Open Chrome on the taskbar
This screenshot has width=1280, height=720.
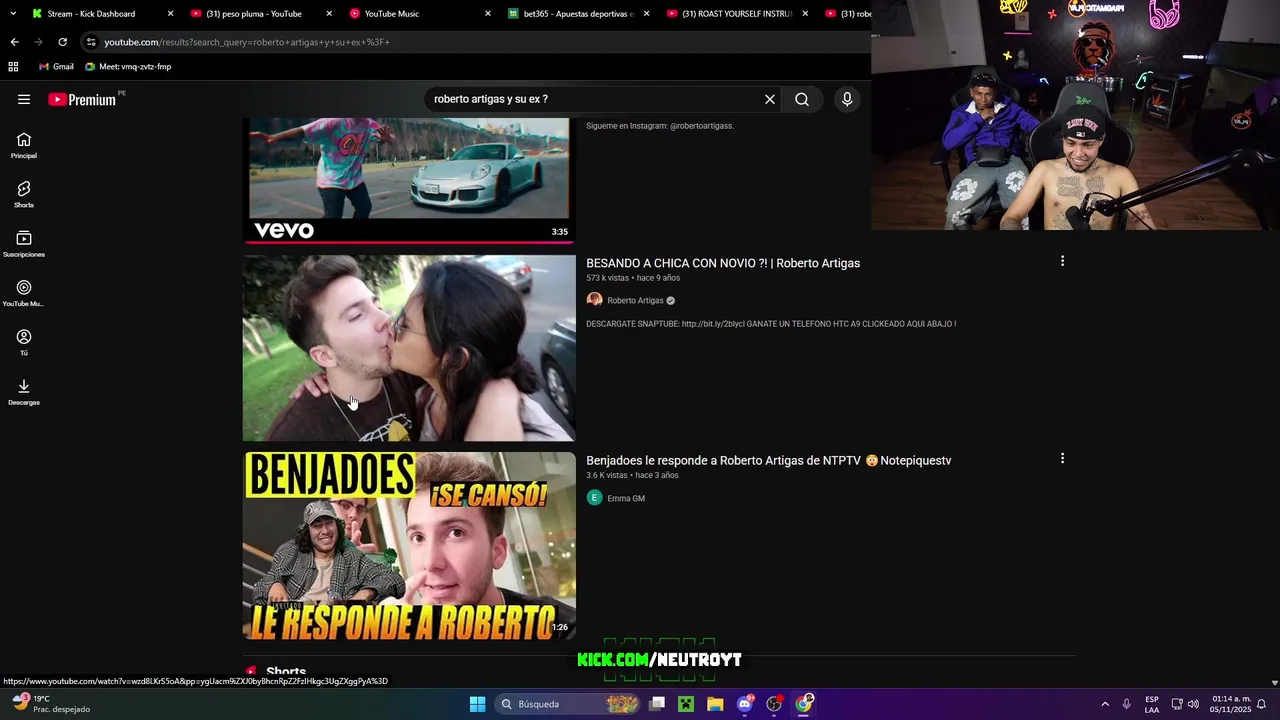[x=804, y=704]
